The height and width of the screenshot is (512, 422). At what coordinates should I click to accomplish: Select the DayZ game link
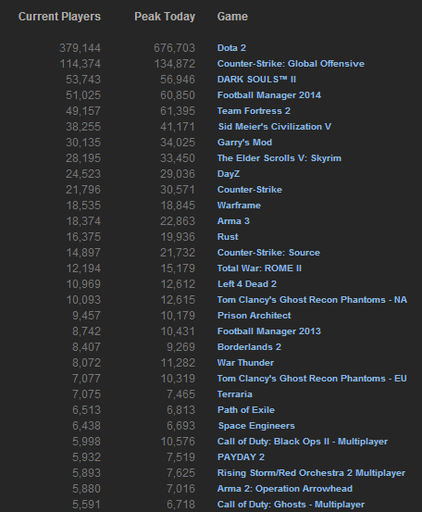click(228, 174)
